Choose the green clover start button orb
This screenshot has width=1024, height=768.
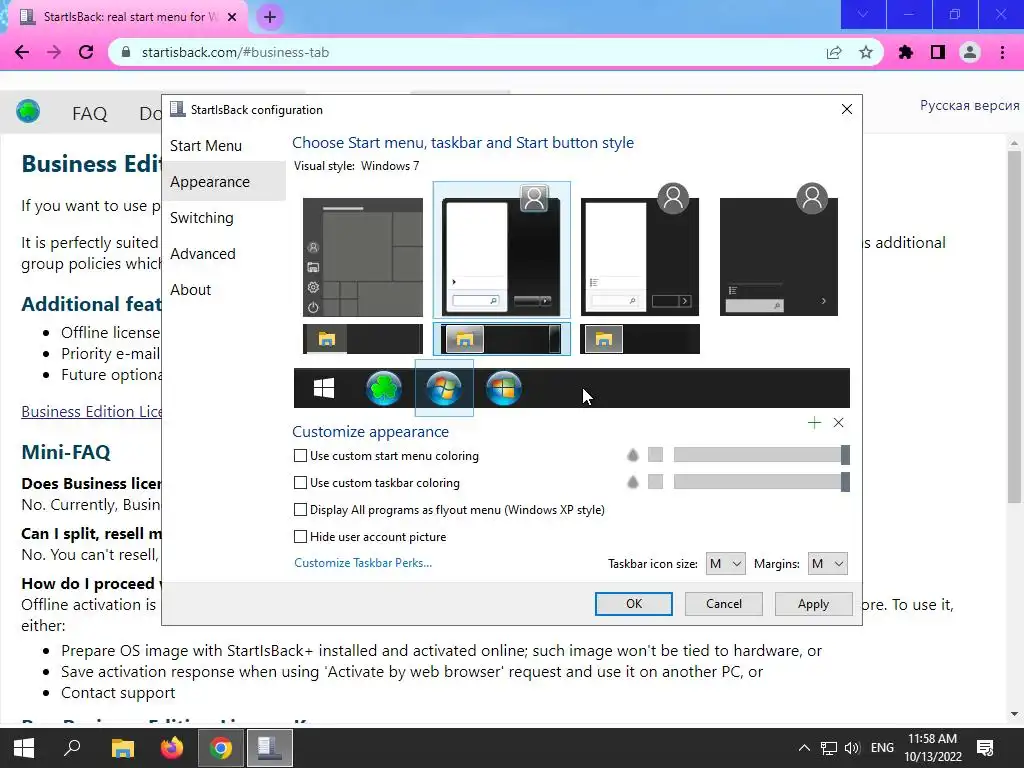coord(383,388)
